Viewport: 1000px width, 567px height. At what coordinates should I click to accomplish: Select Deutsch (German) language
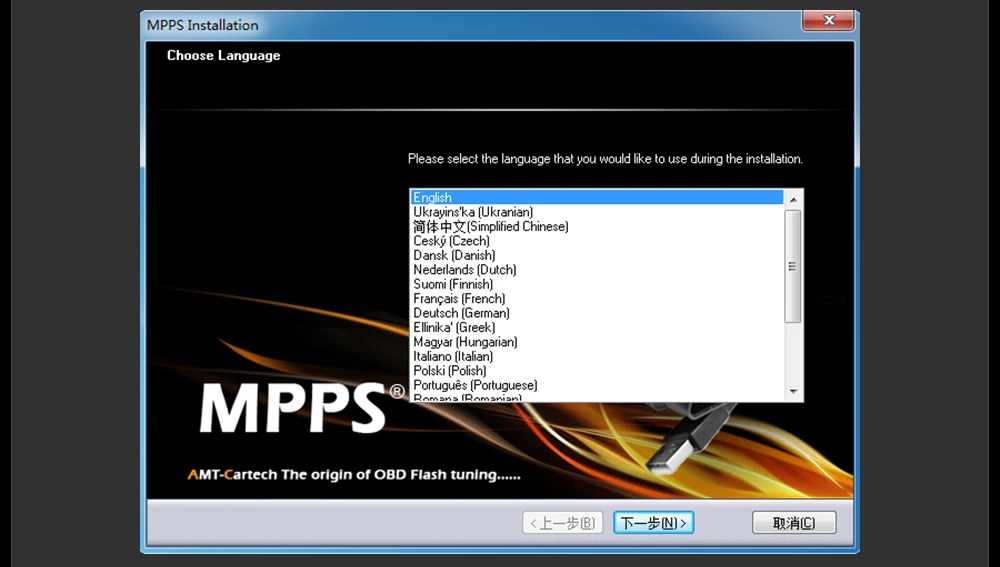(597, 313)
